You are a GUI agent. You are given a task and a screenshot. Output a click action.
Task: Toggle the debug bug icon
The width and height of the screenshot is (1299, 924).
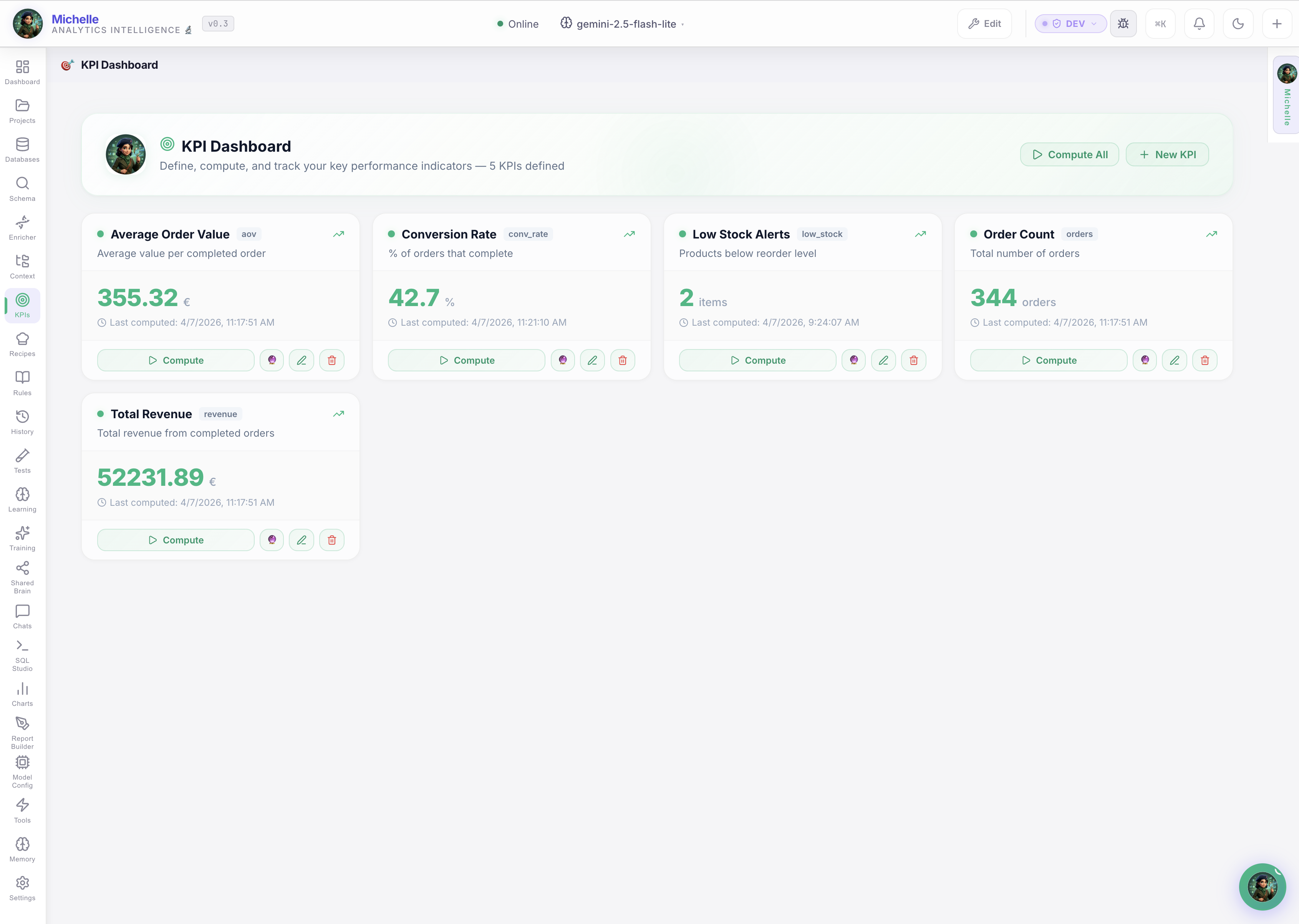coord(1123,23)
